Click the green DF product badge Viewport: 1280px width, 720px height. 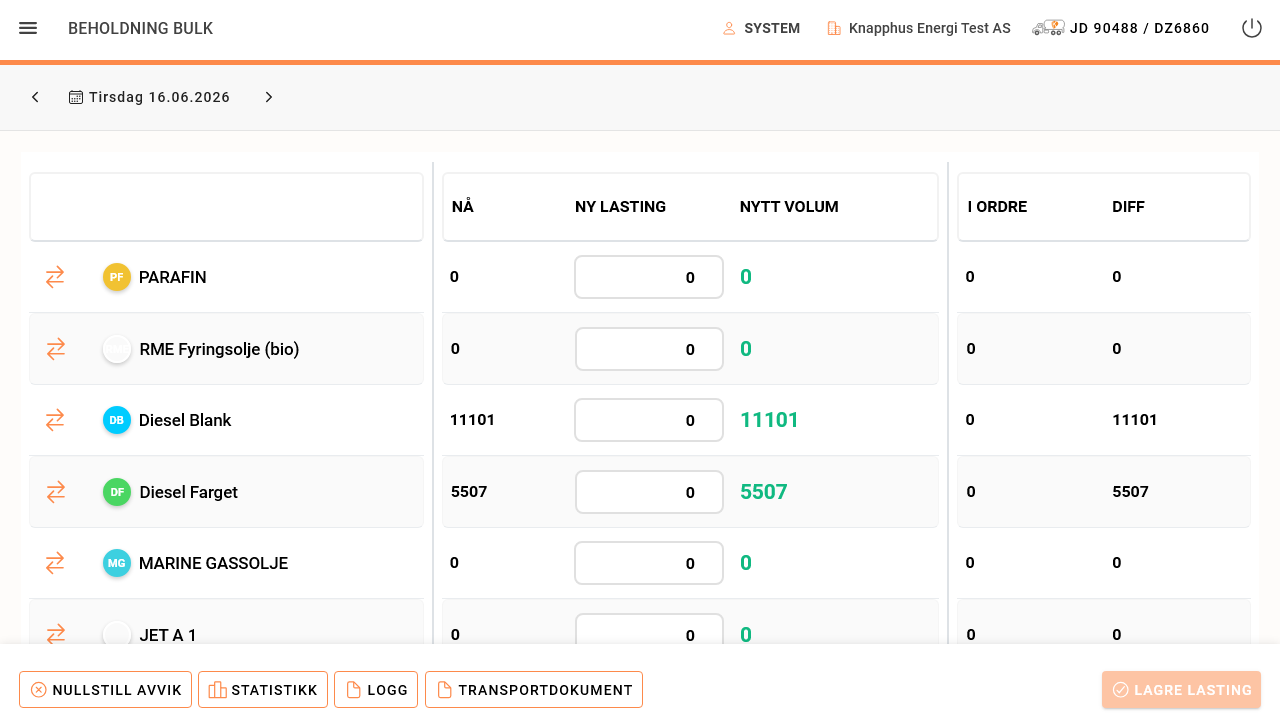tap(117, 492)
